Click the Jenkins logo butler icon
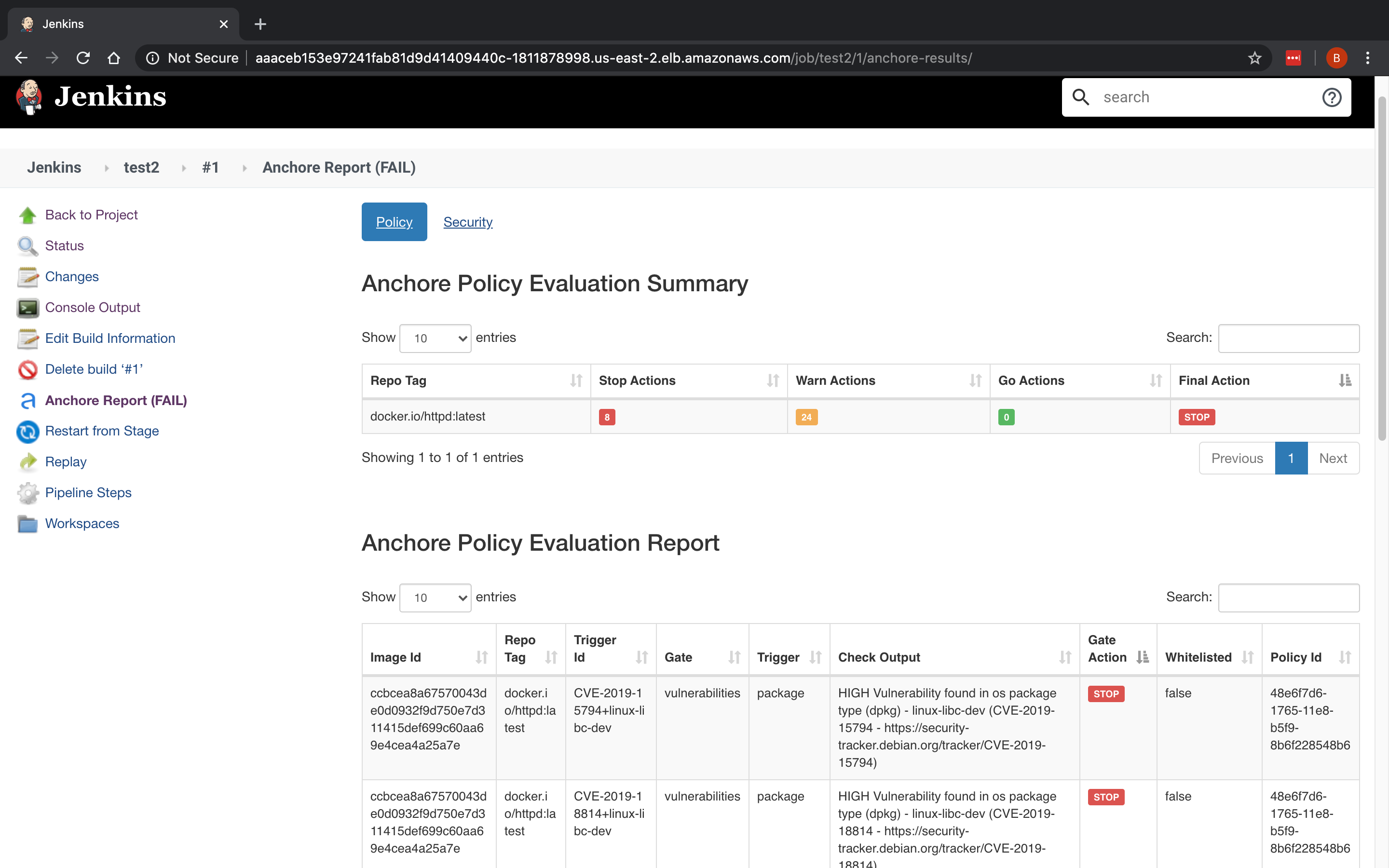 (x=29, y=96)
